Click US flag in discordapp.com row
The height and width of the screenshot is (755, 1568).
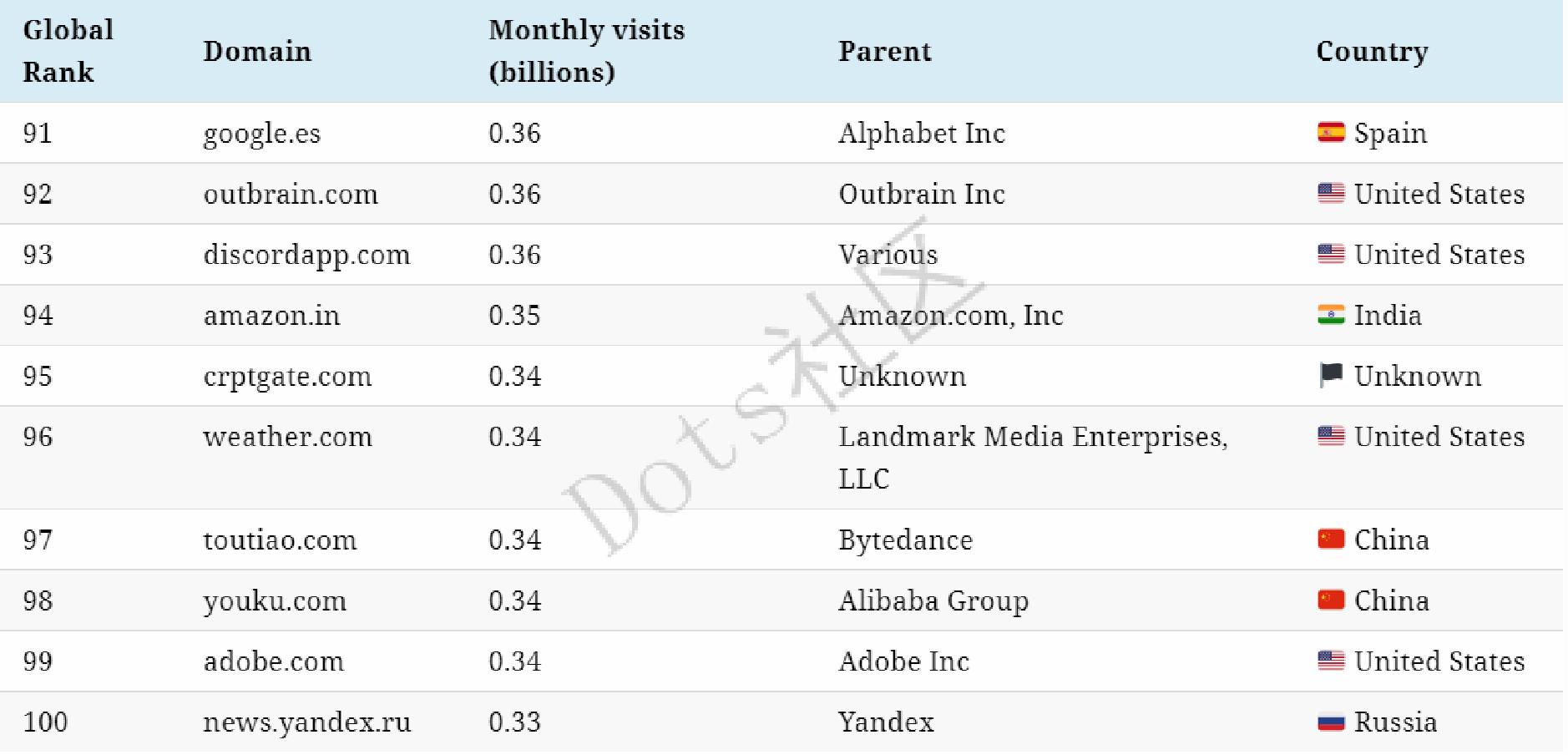pos(1331,254)
